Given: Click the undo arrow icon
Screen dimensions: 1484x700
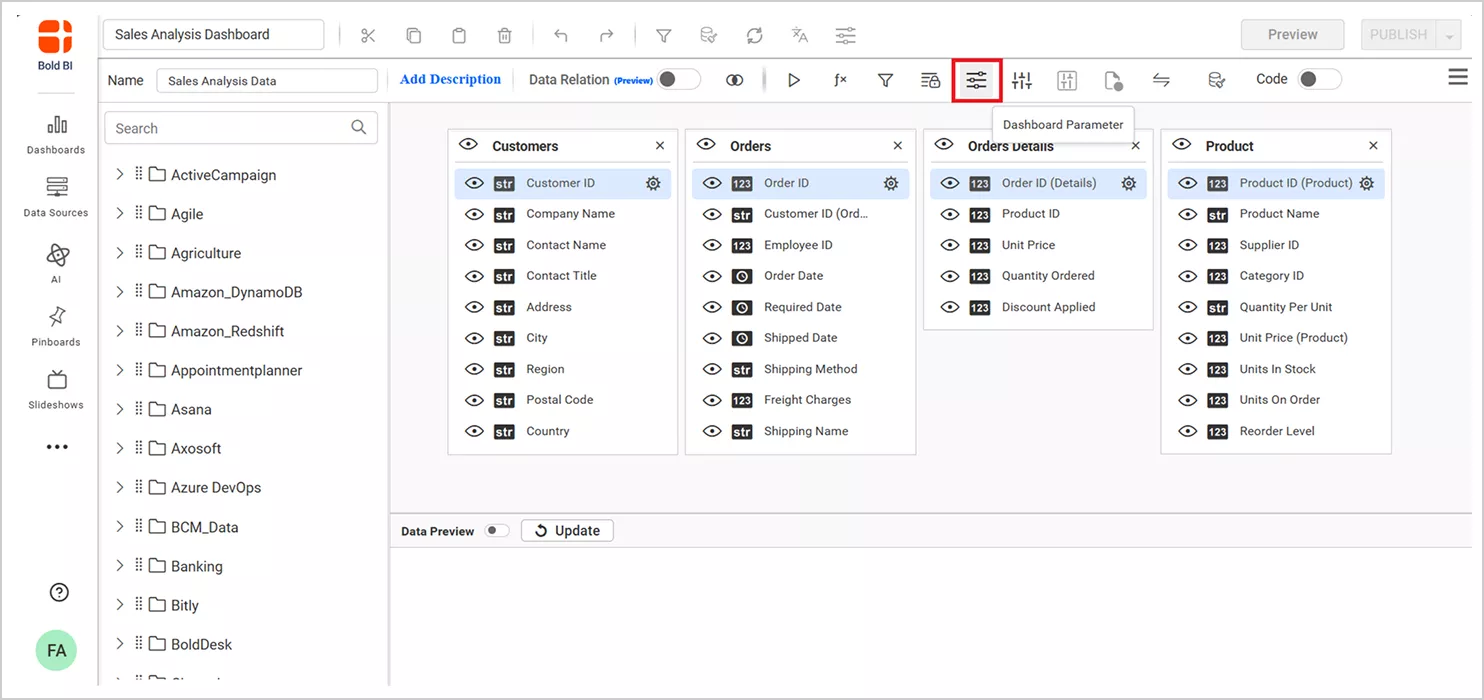Looking at the screenshot, I should 561,35.
